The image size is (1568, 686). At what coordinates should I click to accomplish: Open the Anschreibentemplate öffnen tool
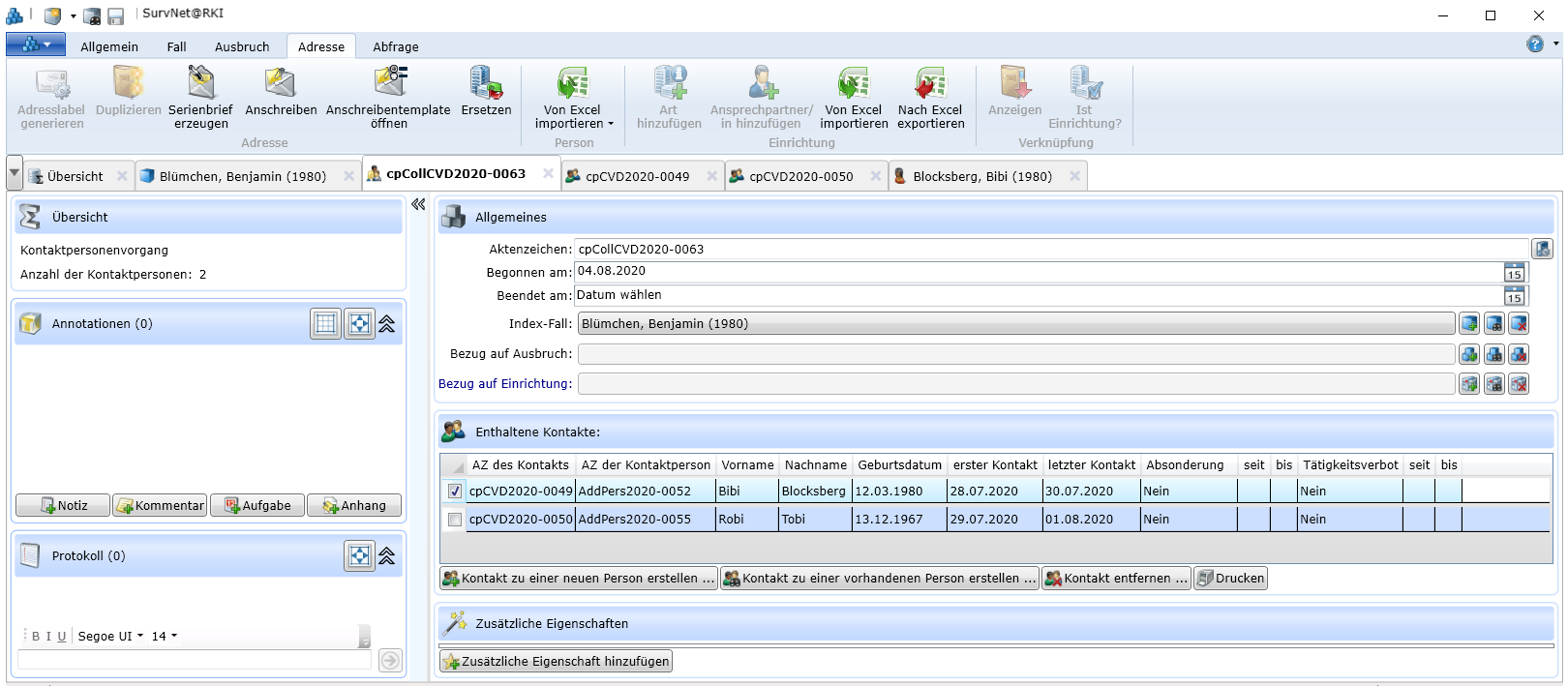click(388, 84)
